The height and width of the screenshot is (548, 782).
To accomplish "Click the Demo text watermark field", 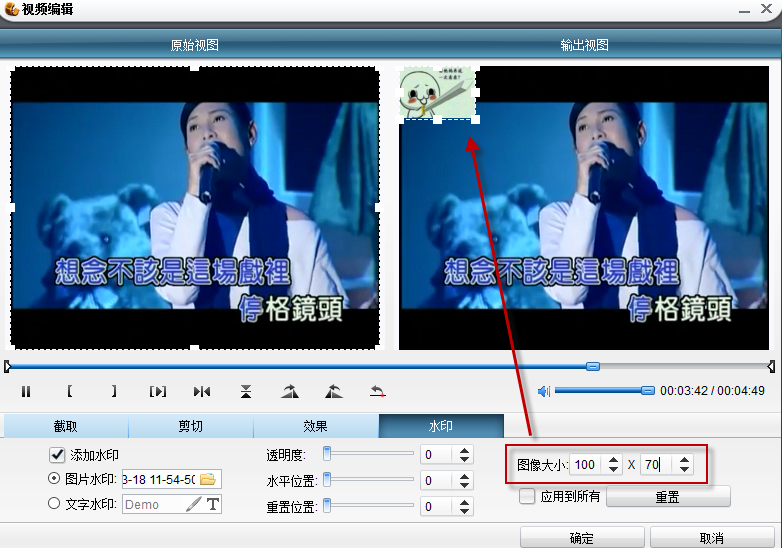I will tap(154, 504).
